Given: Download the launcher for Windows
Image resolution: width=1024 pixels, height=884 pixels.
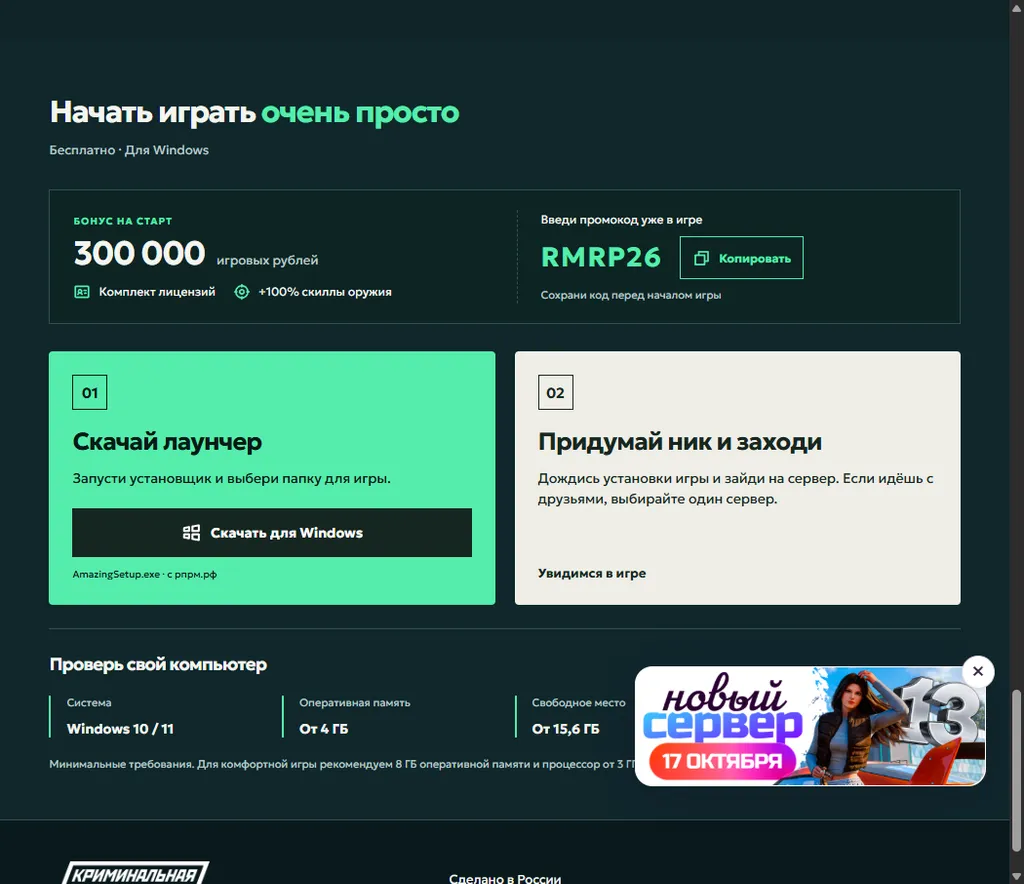Looking at the screenshot, I should tap(272, 533).
